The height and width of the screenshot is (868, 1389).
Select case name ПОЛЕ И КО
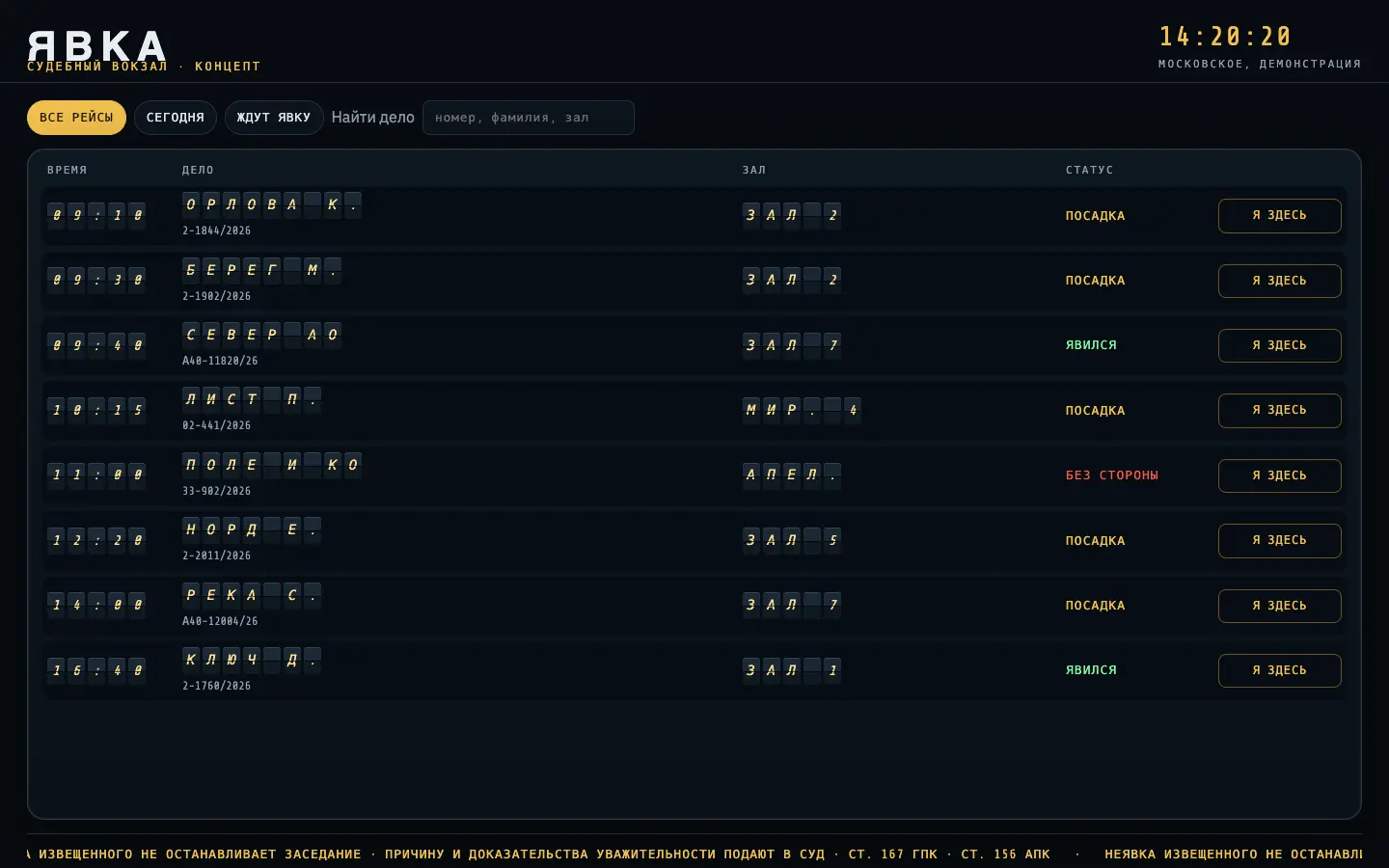tap(272, 465)
